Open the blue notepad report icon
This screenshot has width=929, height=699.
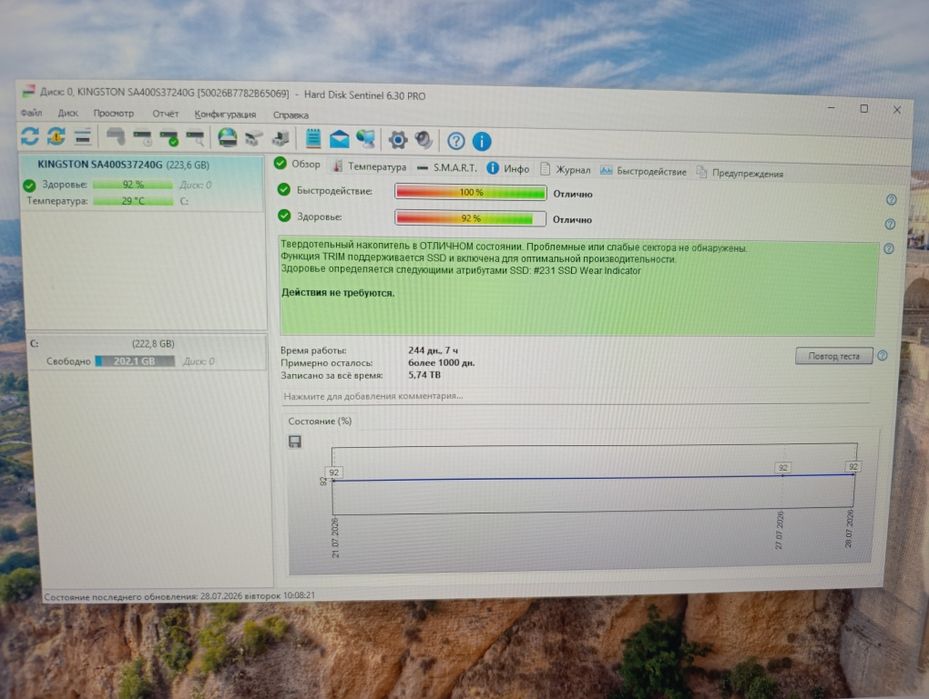point(313,139)
